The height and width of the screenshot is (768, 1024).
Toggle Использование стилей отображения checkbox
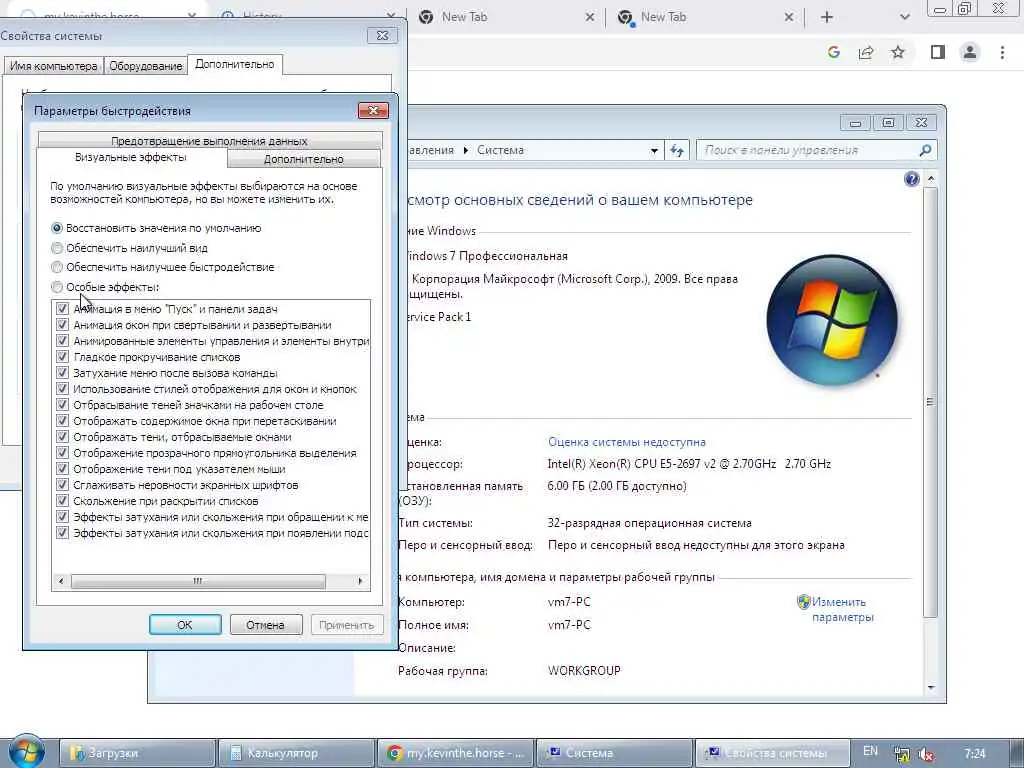tap(62, 389)
